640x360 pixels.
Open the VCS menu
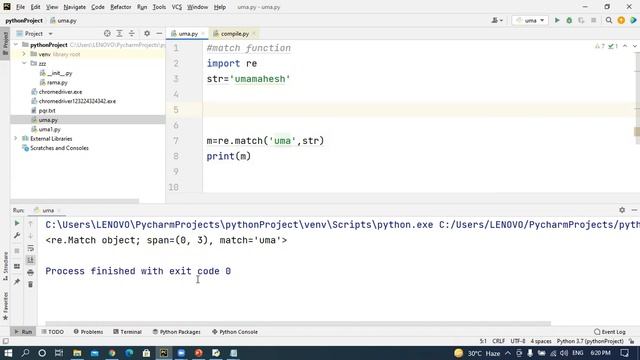(x=177, y=7)
